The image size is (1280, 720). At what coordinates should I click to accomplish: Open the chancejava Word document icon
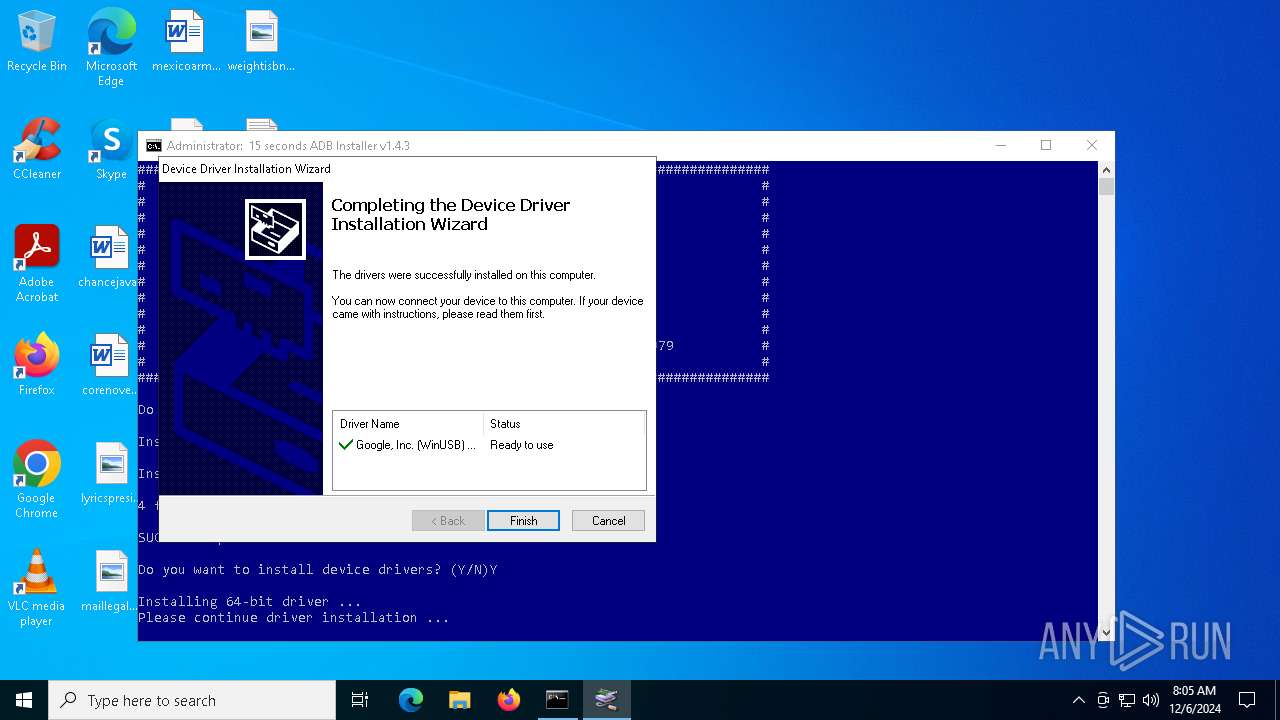pos(108,258)
